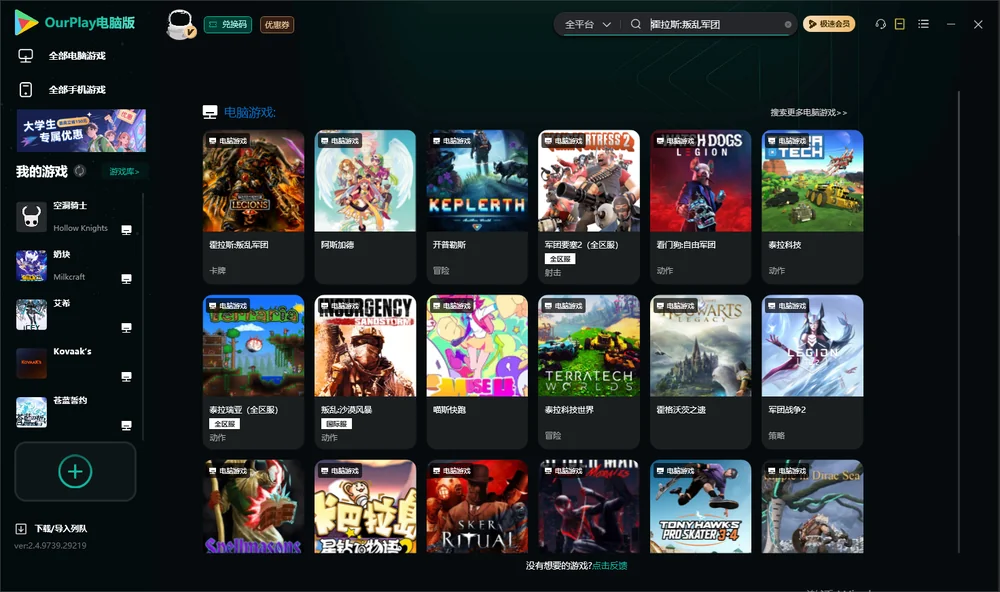
Task: Open 泰拉科技世界 TerraTech Worlds card
Action: 589,372
